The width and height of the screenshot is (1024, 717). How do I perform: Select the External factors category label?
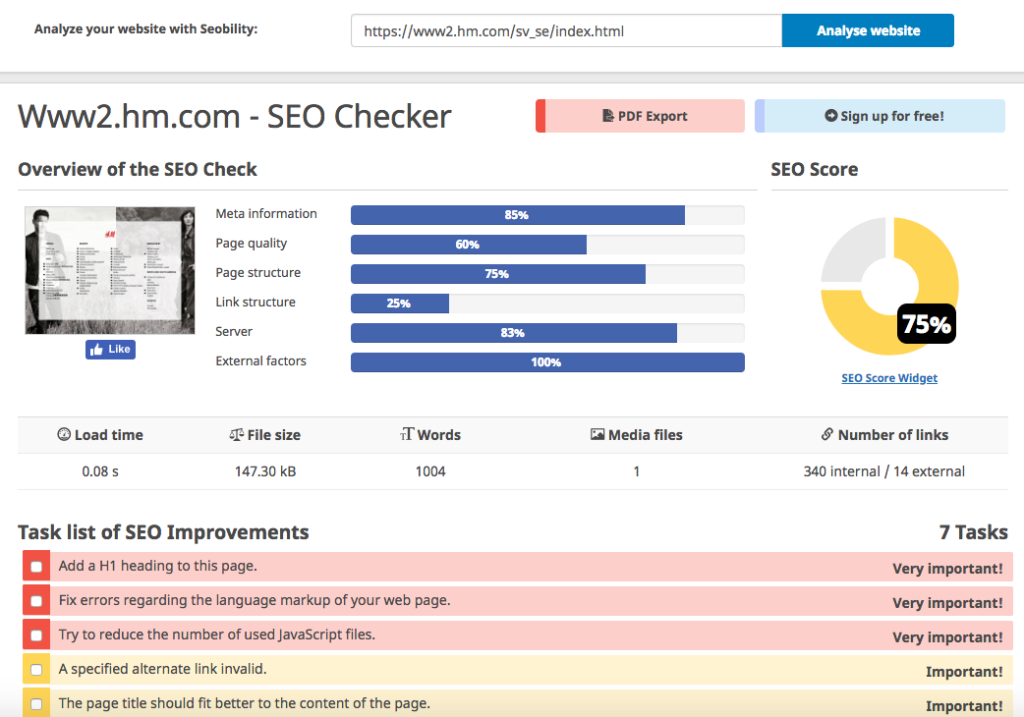tap(261, 361)
